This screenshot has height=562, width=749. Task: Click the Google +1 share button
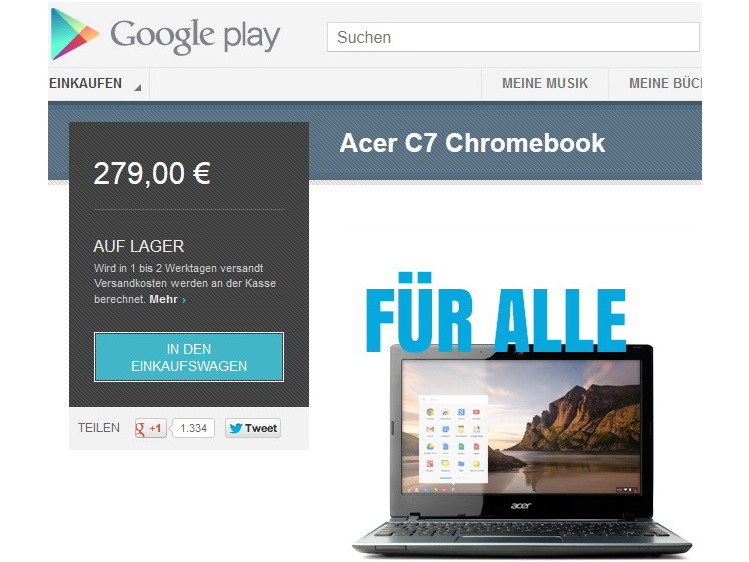click(x=150, y=428)
